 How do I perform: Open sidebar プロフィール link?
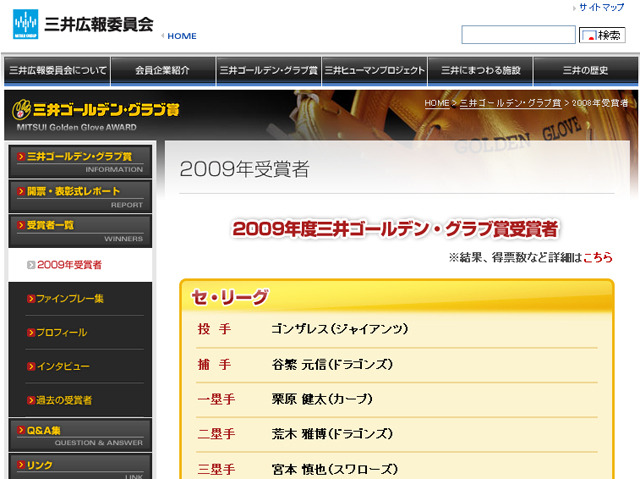point(62,333)
